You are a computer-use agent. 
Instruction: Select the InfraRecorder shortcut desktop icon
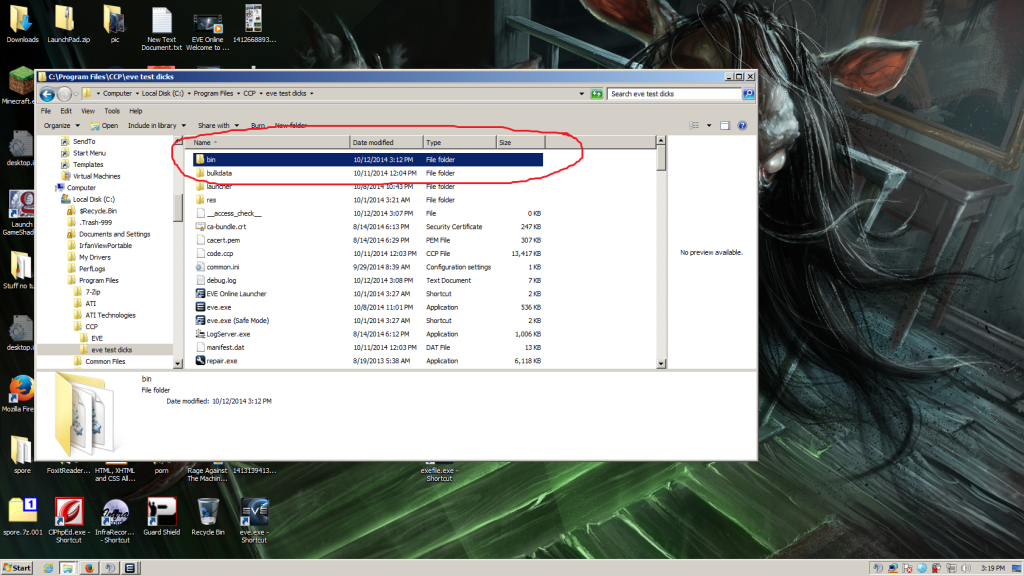(x=115, y=520)
